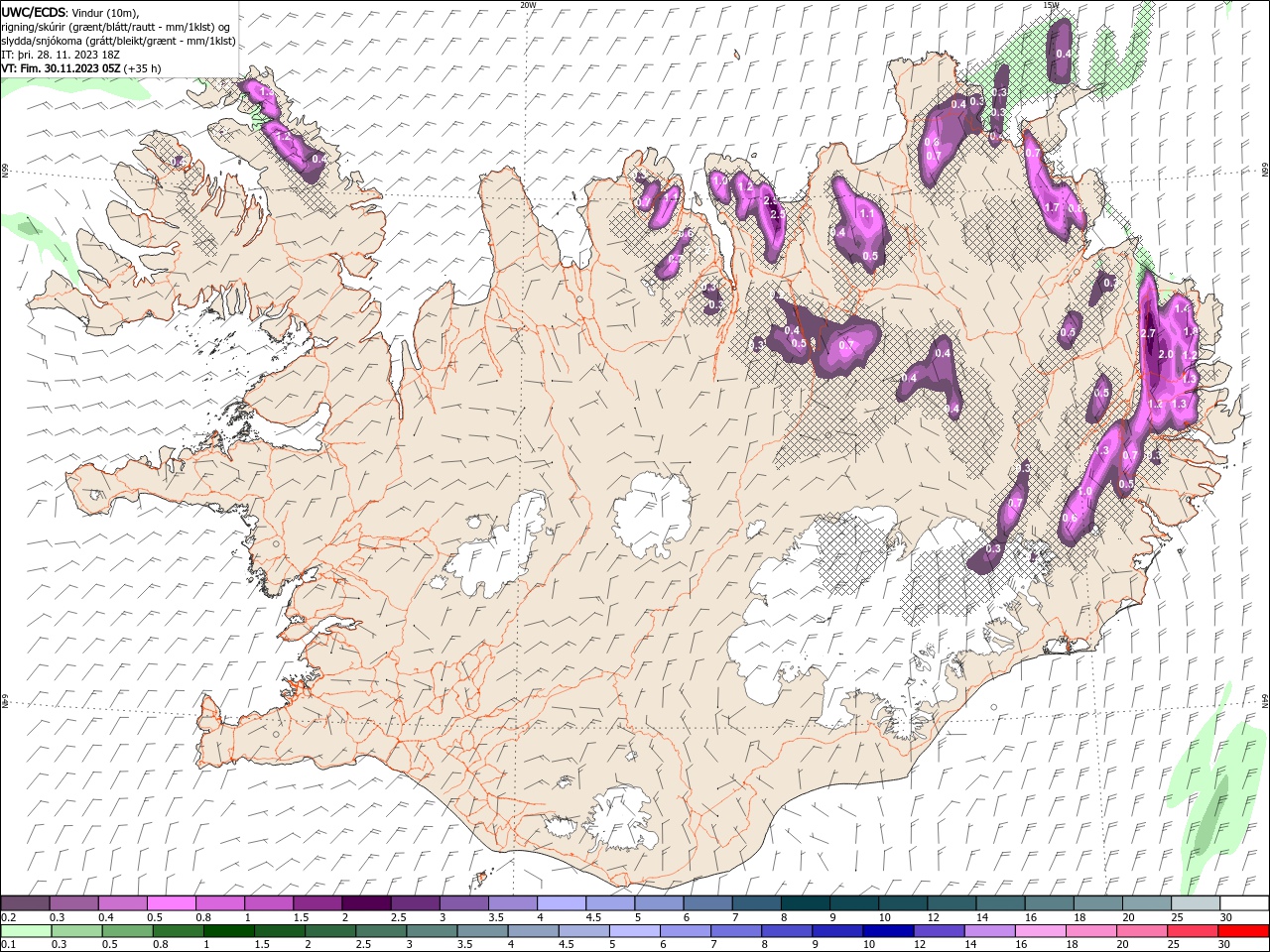The image size is (1270, 952).
Task: Click the 1.7 precipitation value on map
Action: [x=1053, y=208]
